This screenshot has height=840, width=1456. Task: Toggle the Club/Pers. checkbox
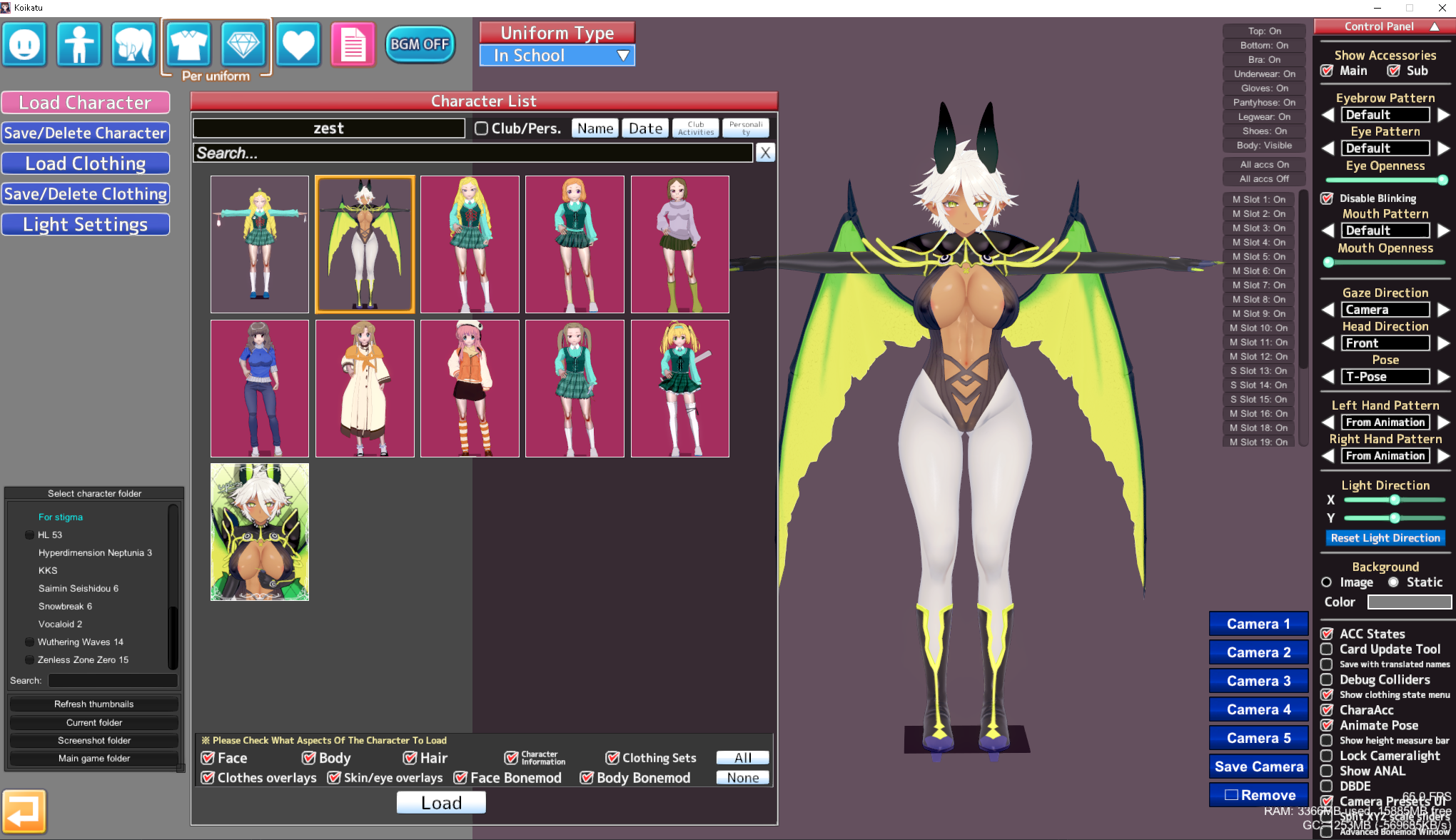(482, 128)
